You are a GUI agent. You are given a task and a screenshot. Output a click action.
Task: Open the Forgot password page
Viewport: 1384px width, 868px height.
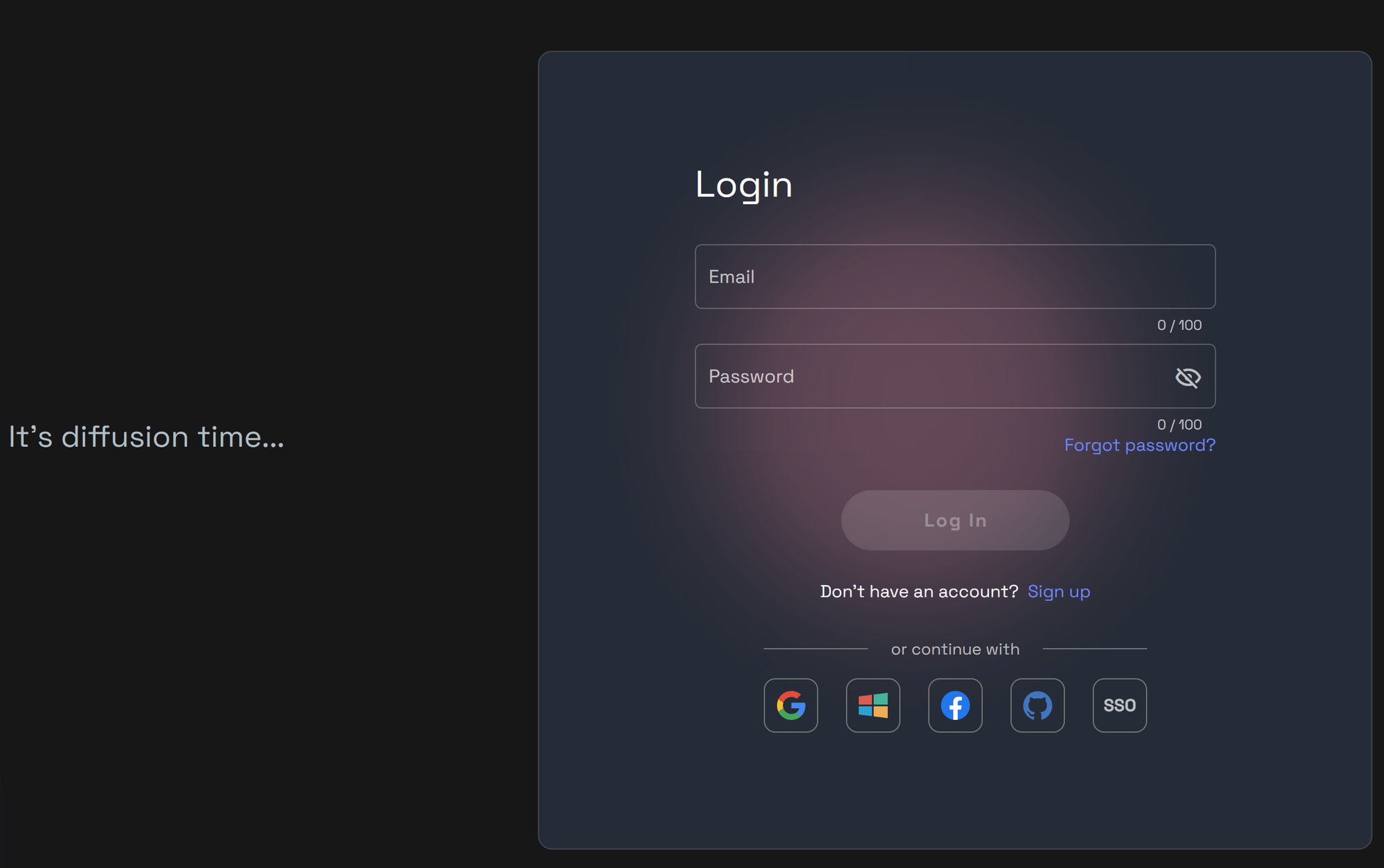point(1139,445)
